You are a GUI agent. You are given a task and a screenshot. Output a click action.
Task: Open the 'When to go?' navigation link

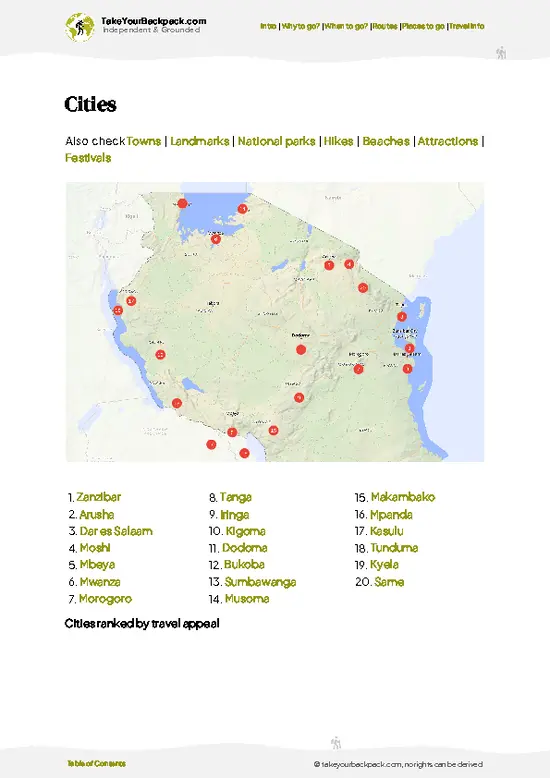(x=346, y=26)
